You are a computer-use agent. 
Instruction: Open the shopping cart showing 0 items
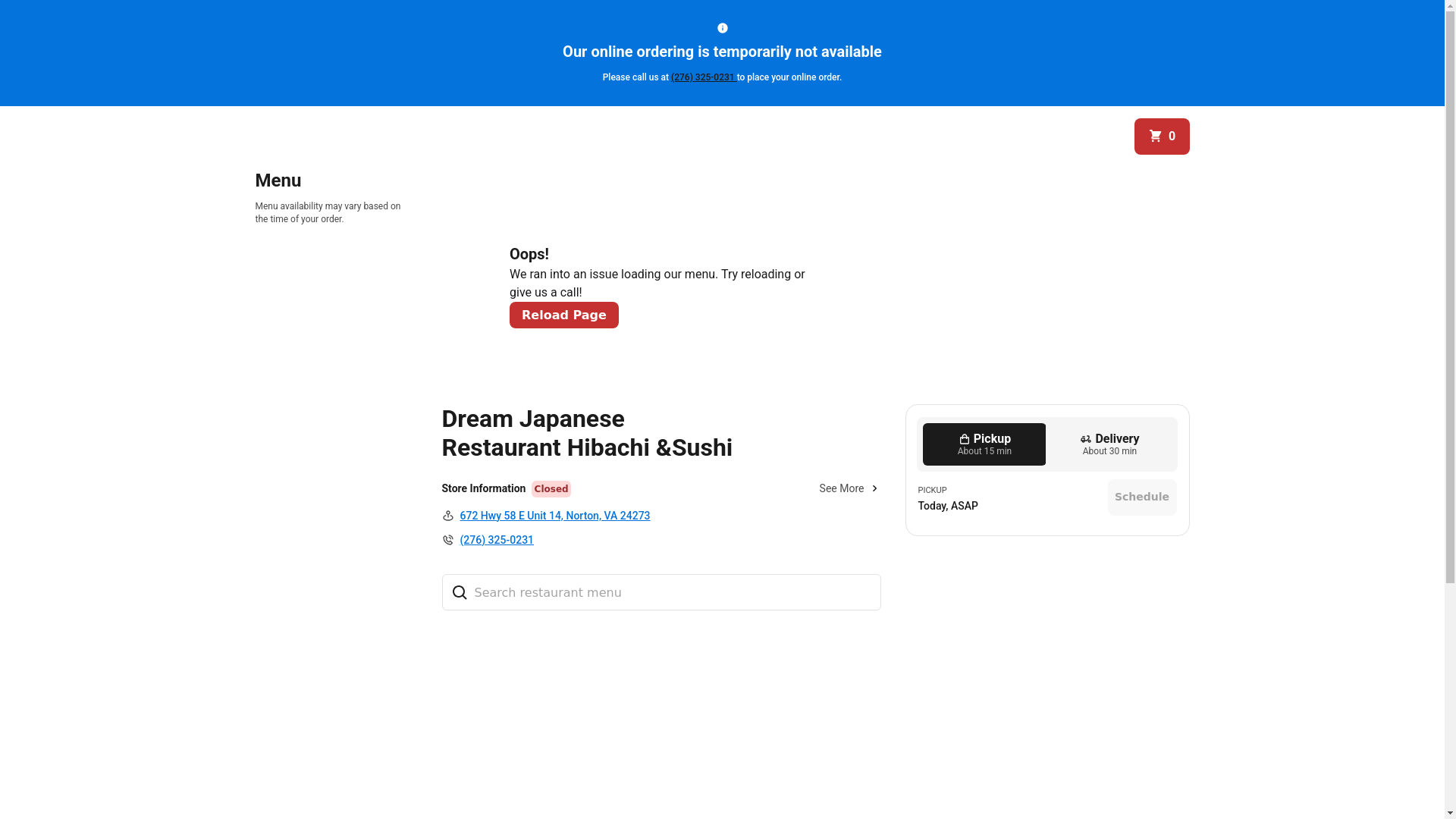[1161, 136]
